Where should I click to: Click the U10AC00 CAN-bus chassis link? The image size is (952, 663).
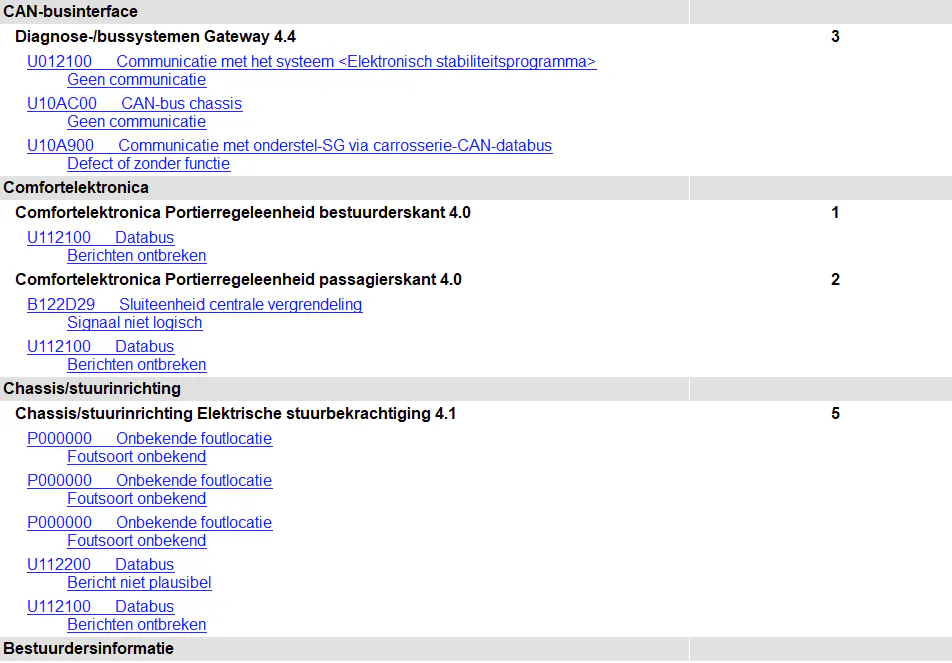click(134, 104)
